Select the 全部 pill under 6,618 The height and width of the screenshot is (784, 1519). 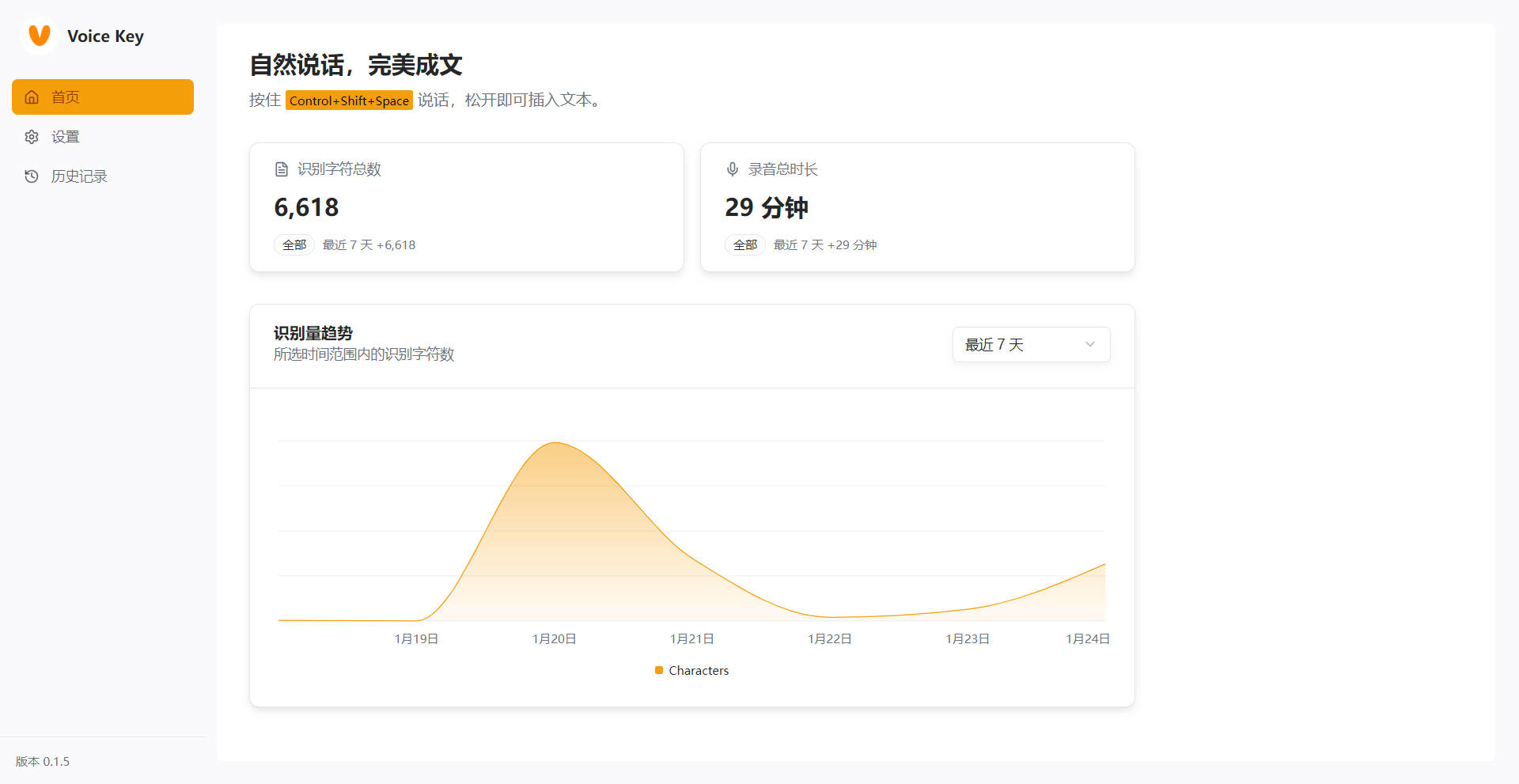294,245
